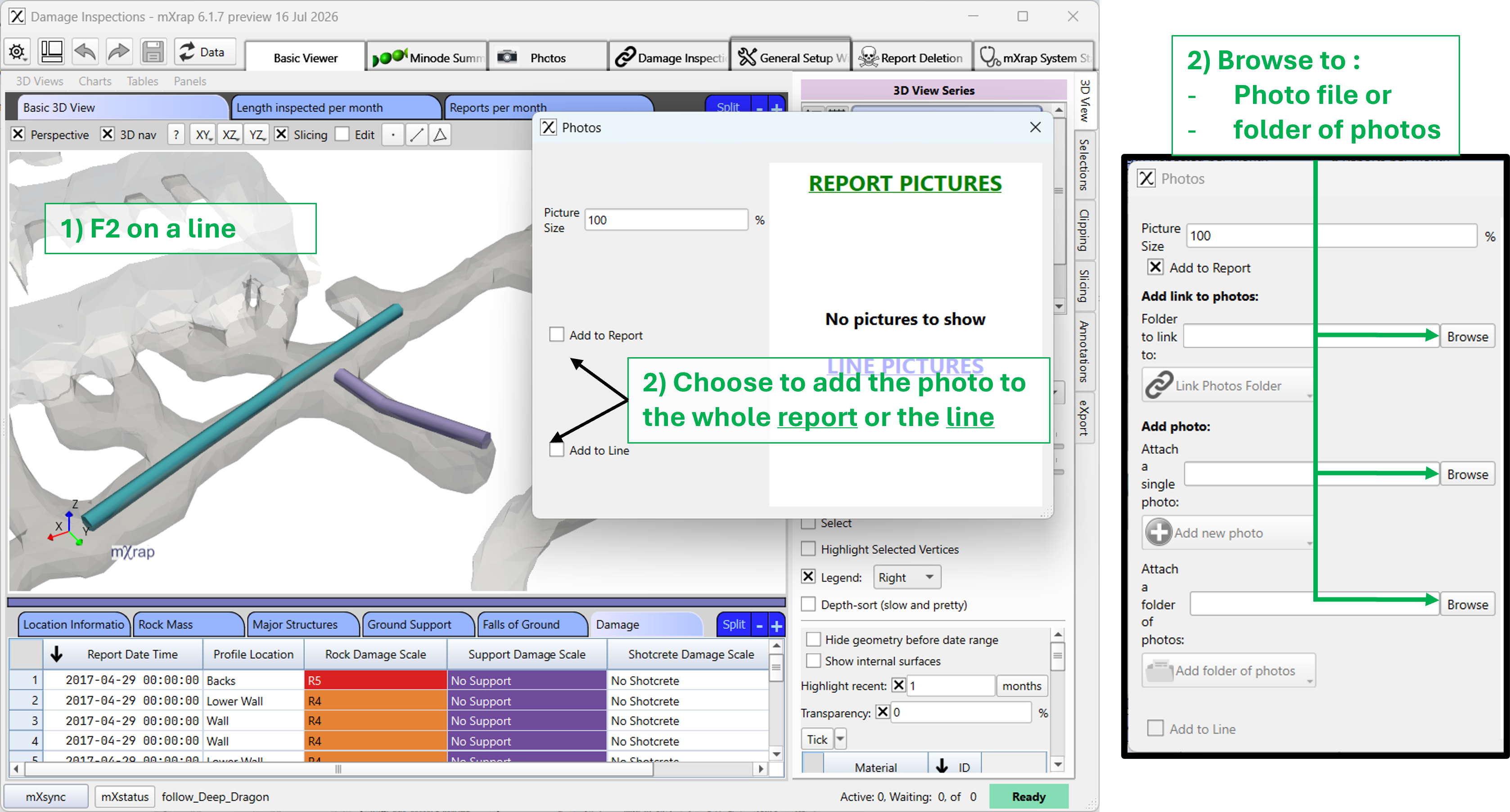Click the lower Split button
The height and width of the screenshot is (812, 1510).
(x=733, y=625)
